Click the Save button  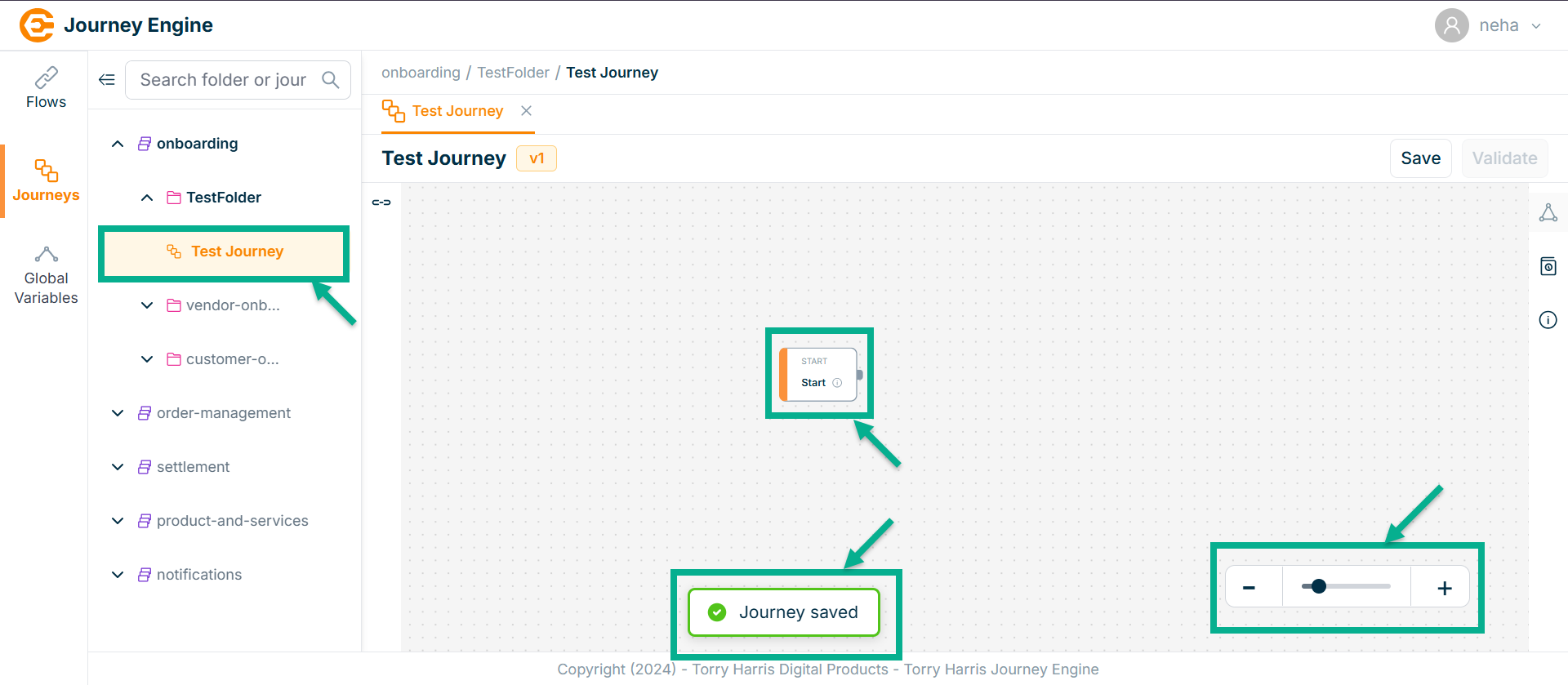click(1420, 158)
